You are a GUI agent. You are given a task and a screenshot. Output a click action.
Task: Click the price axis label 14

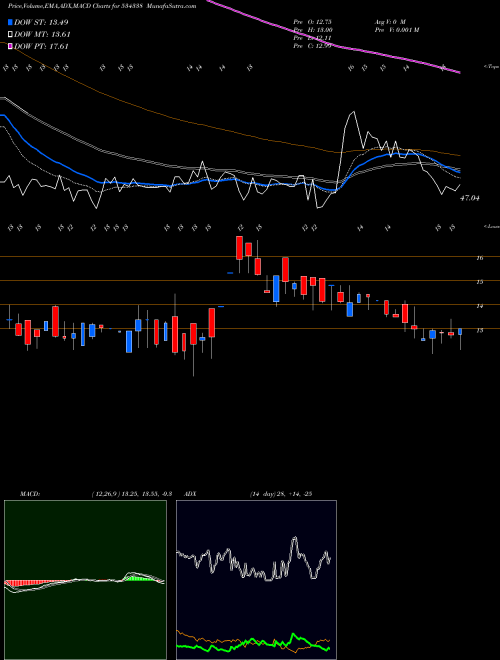(479, 306)
